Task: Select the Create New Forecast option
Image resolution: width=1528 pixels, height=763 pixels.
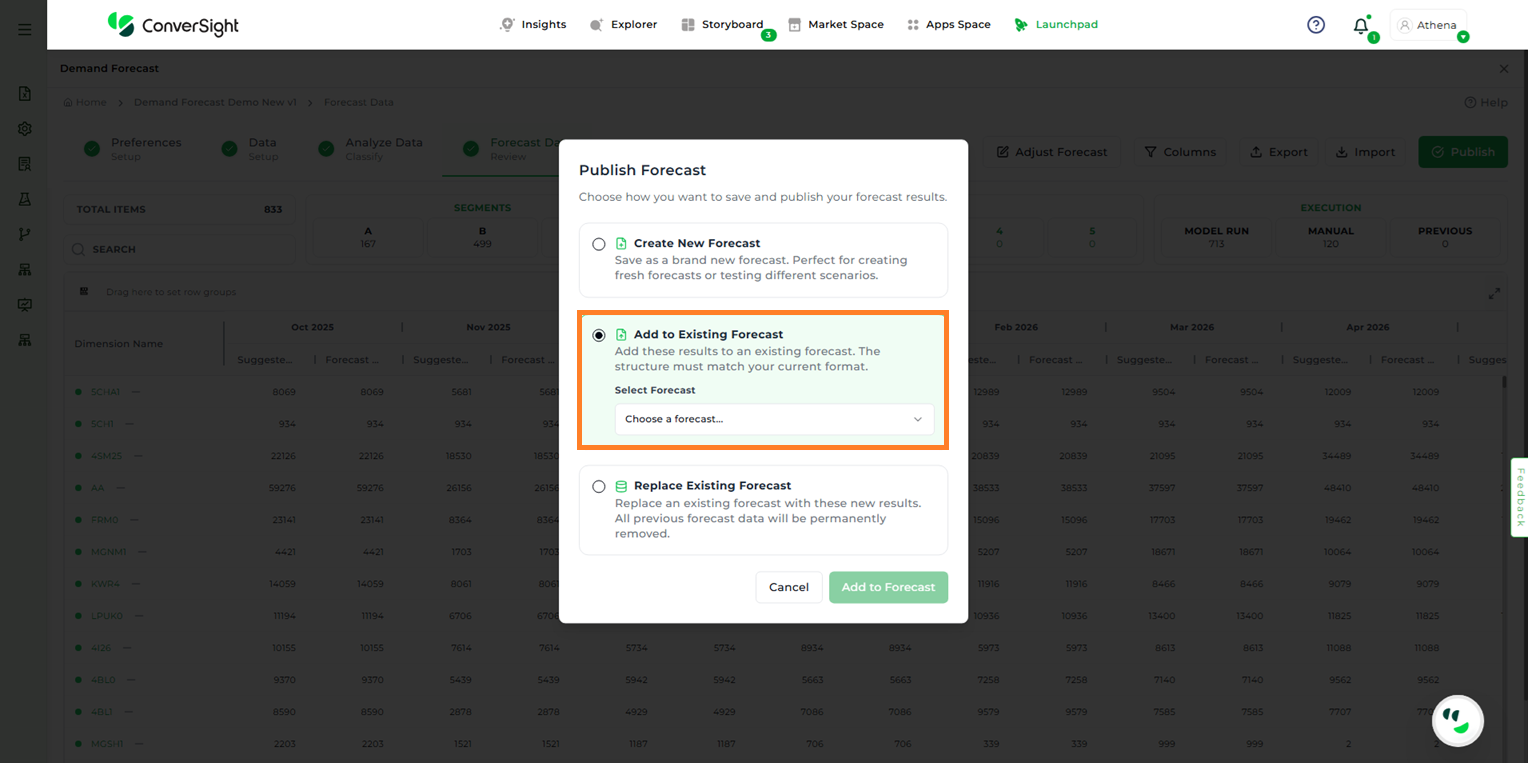Action: pyautogui.click(x=599, y=244)
